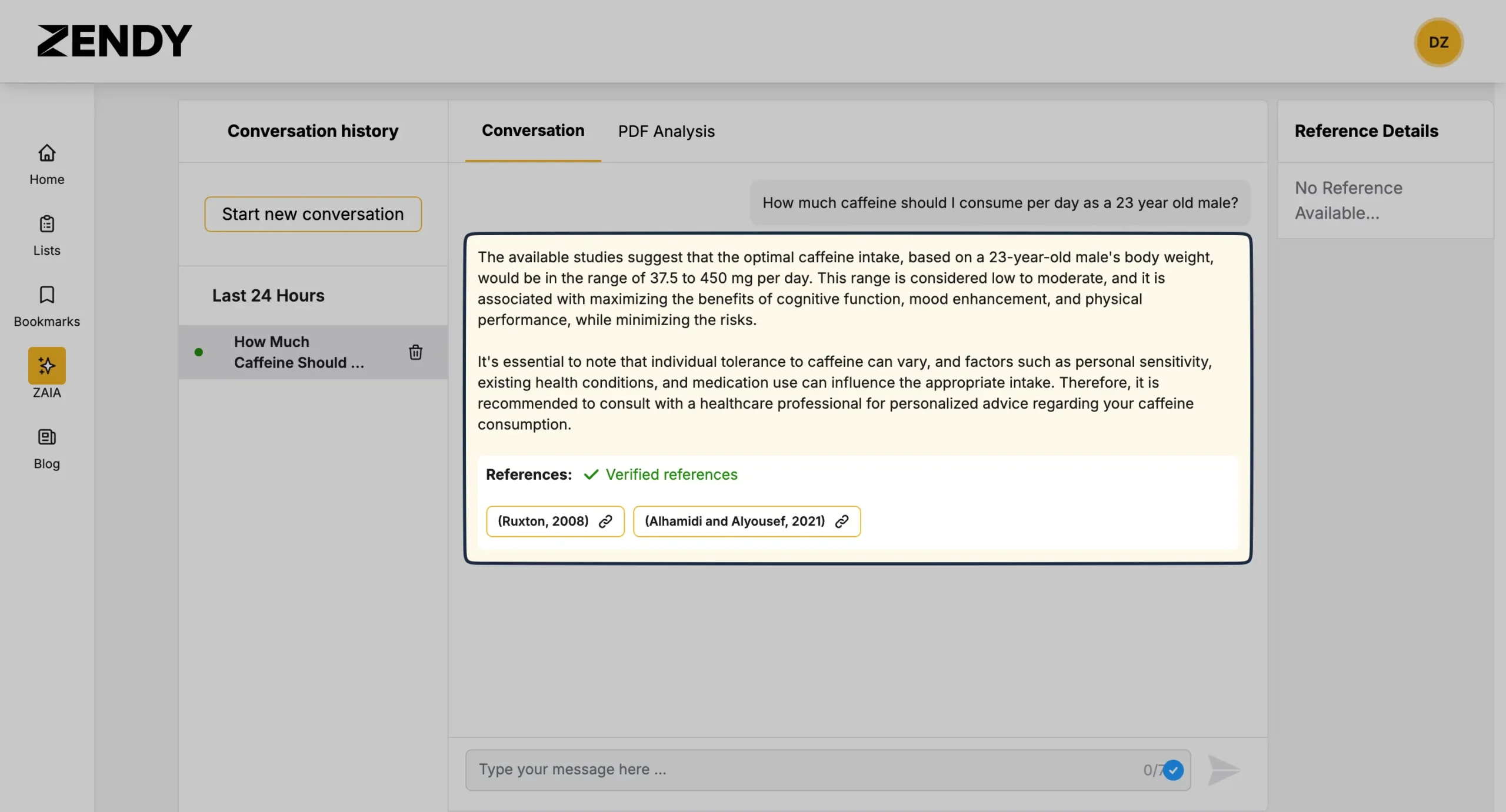Click link icon beside Alhamidi and Alyousef, 2021
1506x812 pixels.
[x=842, y=522]
